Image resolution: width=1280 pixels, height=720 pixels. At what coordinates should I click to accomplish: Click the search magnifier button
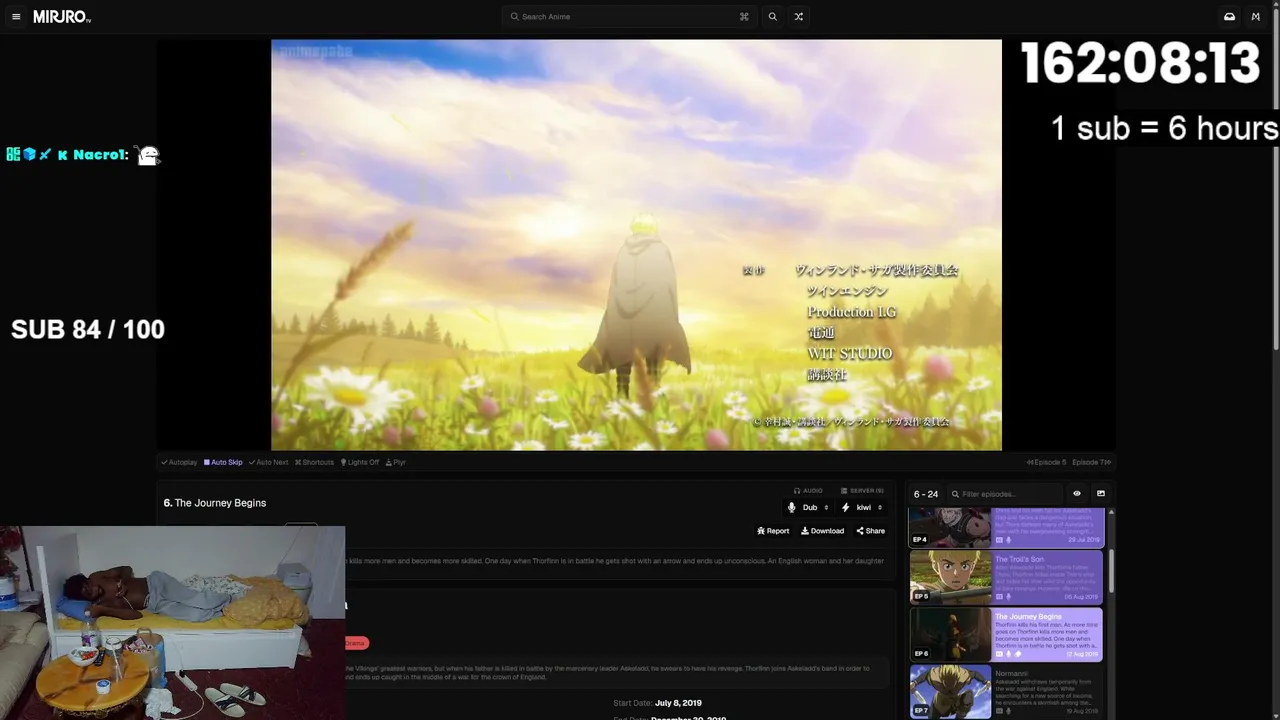pos(772,17)
